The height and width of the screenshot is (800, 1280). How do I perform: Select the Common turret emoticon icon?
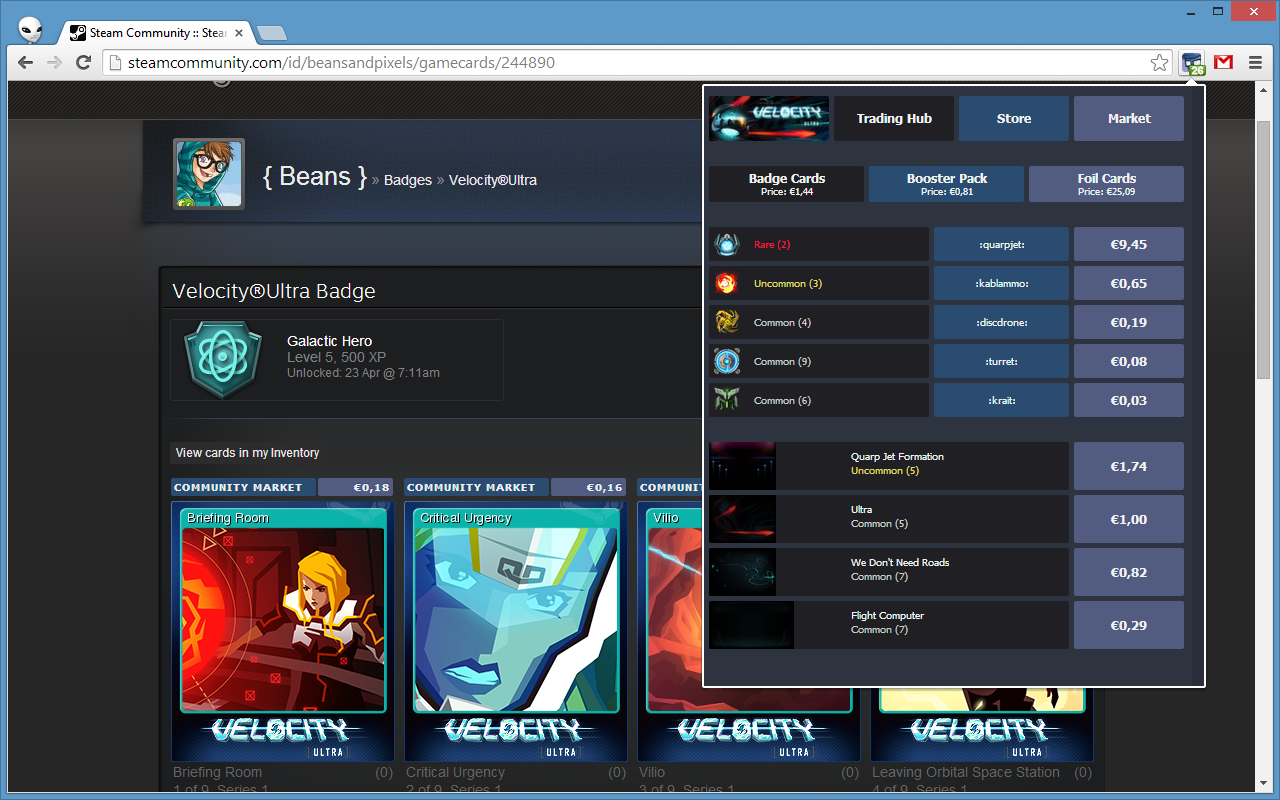pos(726,362)
